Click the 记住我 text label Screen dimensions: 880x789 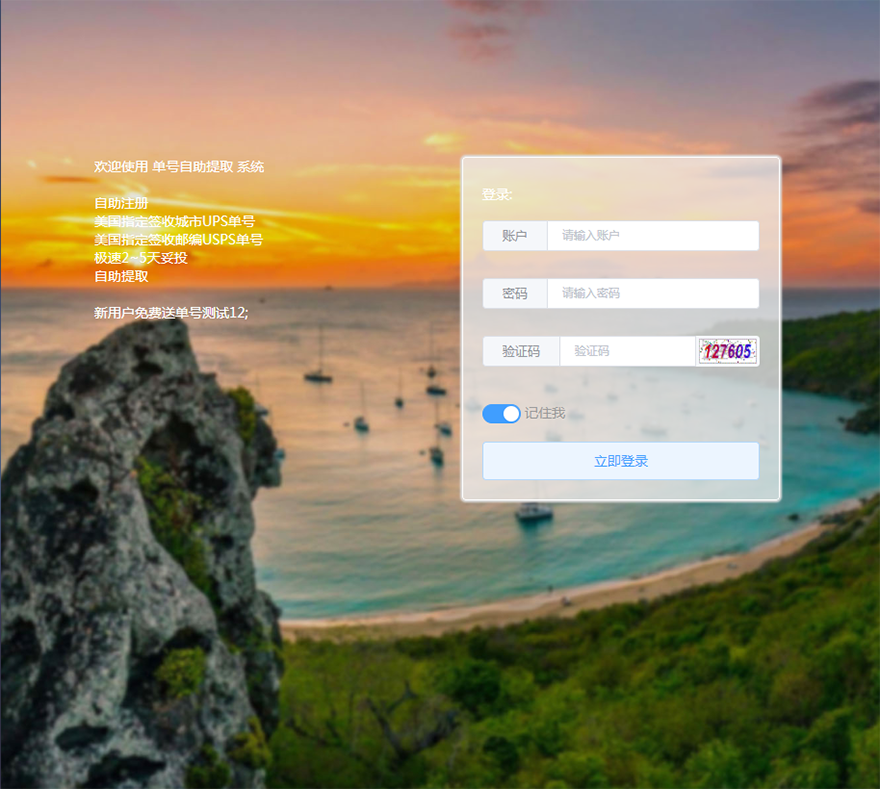click(545, 413)
